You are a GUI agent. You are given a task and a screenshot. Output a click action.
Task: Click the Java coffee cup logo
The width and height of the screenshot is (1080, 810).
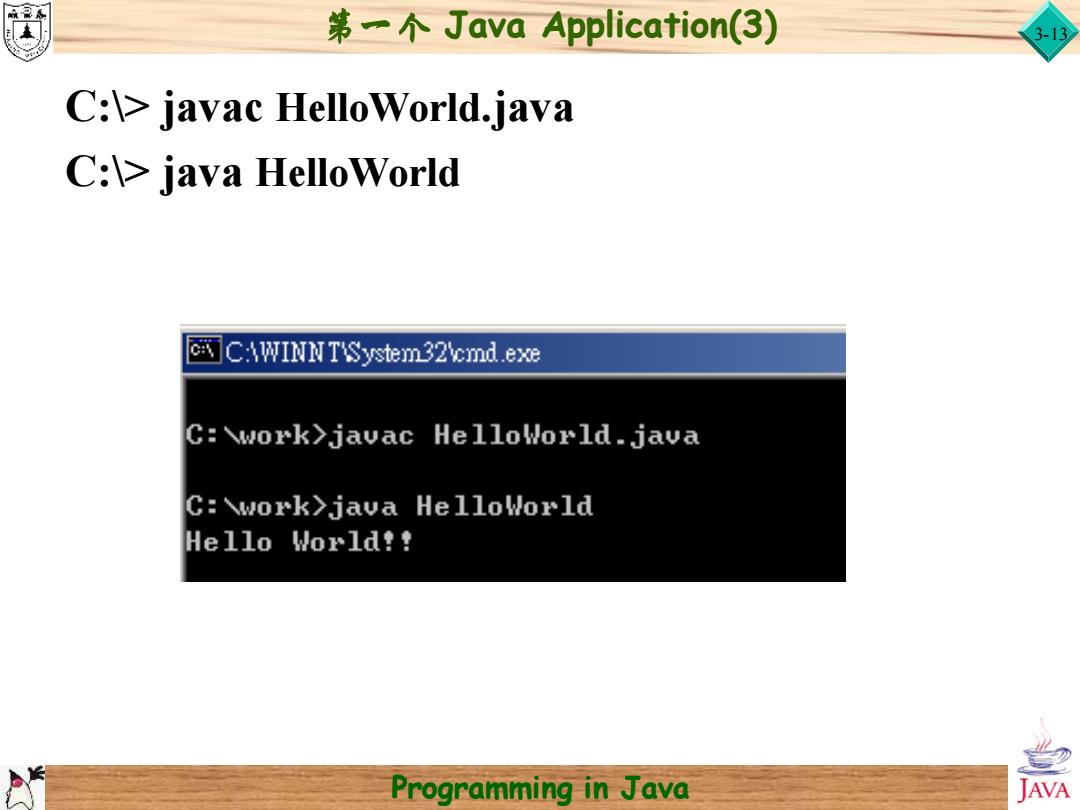point(1044,762)
